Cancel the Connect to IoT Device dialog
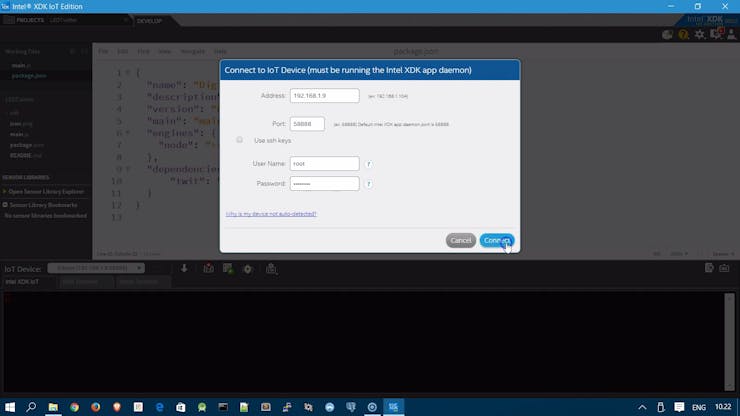The width and height of the screenshot is (740, 416). tap(461, 240)
